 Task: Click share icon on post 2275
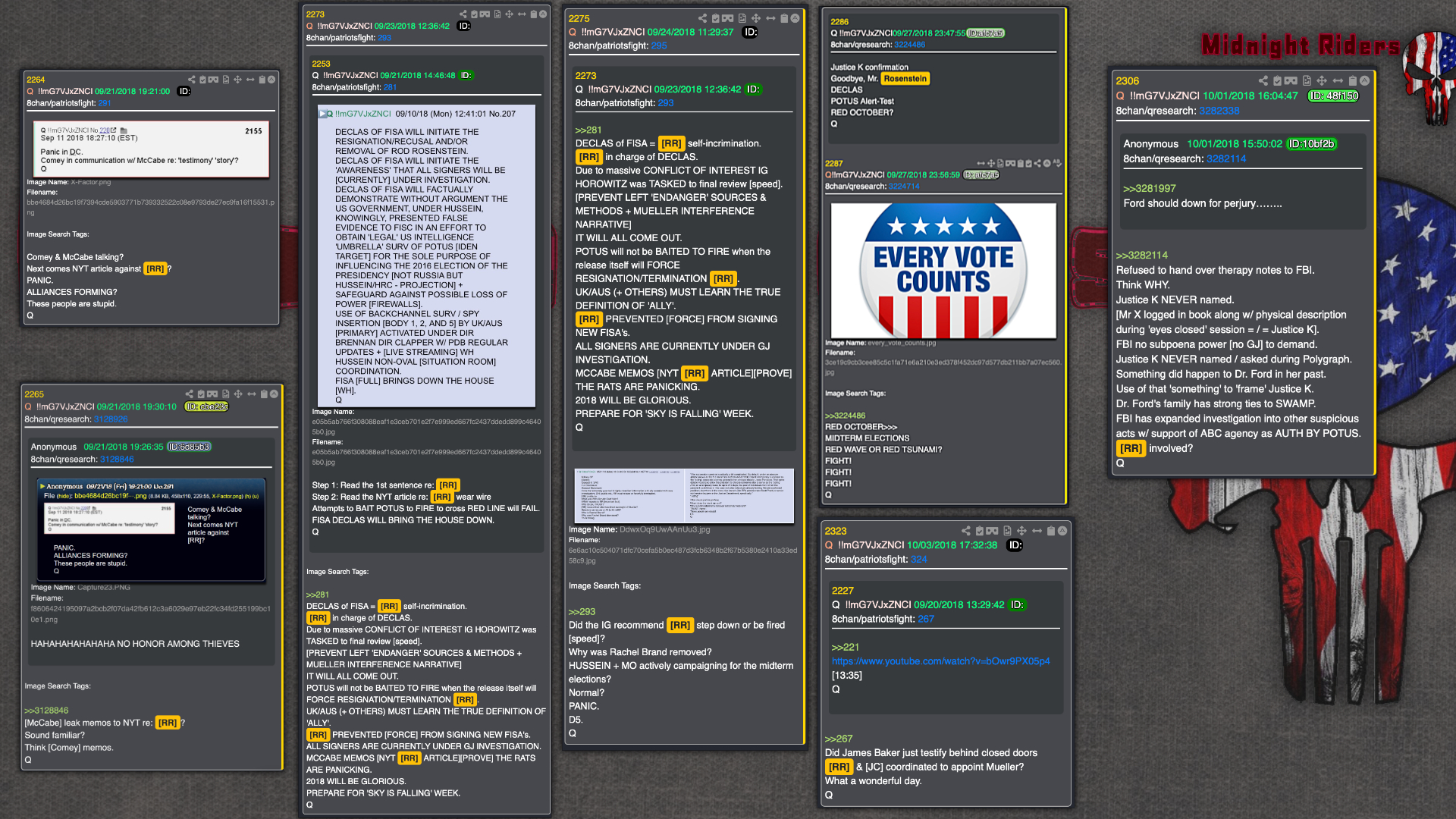tap(703, 18)
